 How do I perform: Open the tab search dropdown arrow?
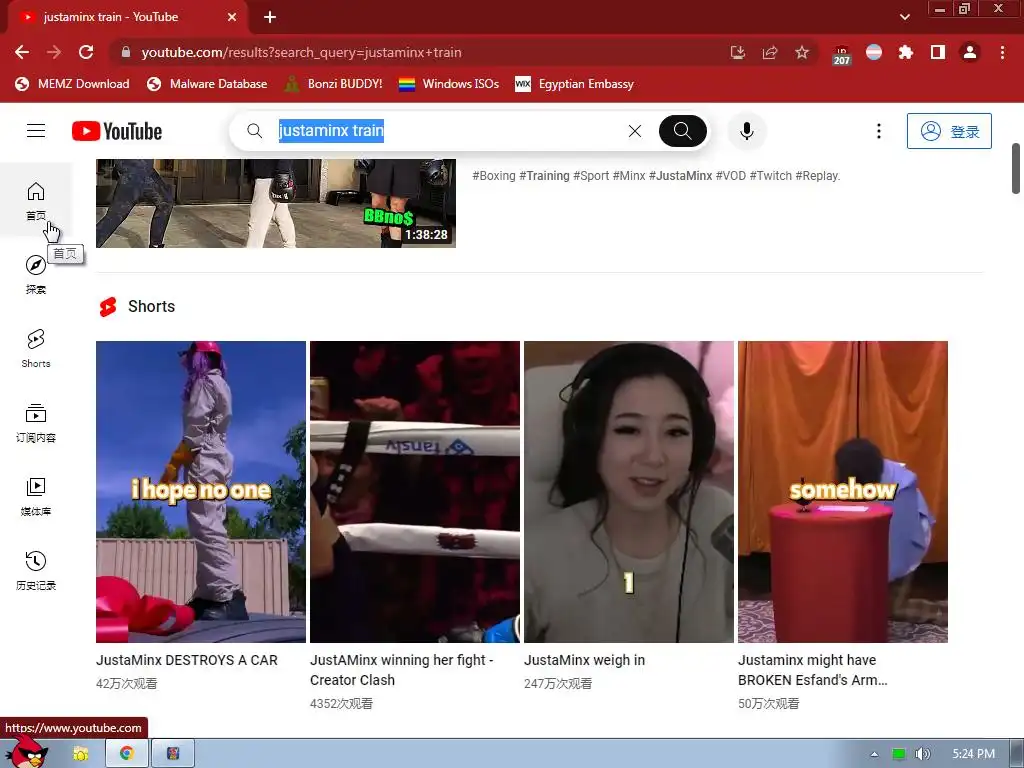pos(904,17)
